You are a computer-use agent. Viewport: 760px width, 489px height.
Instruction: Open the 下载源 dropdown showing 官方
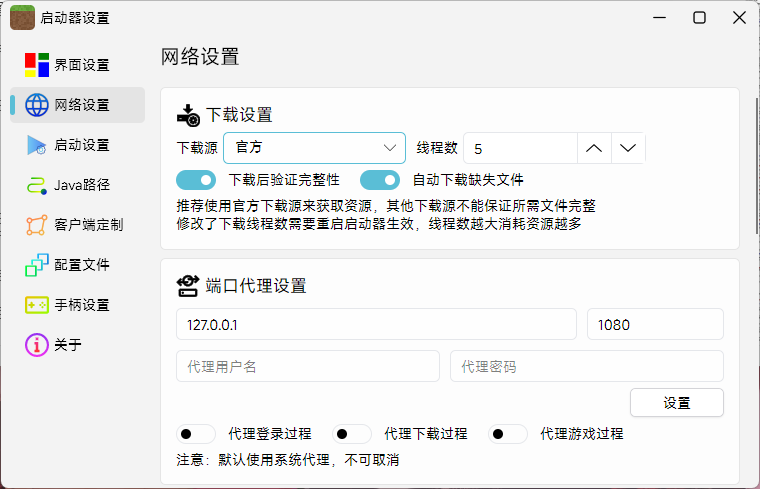click(x=314, y=148)
